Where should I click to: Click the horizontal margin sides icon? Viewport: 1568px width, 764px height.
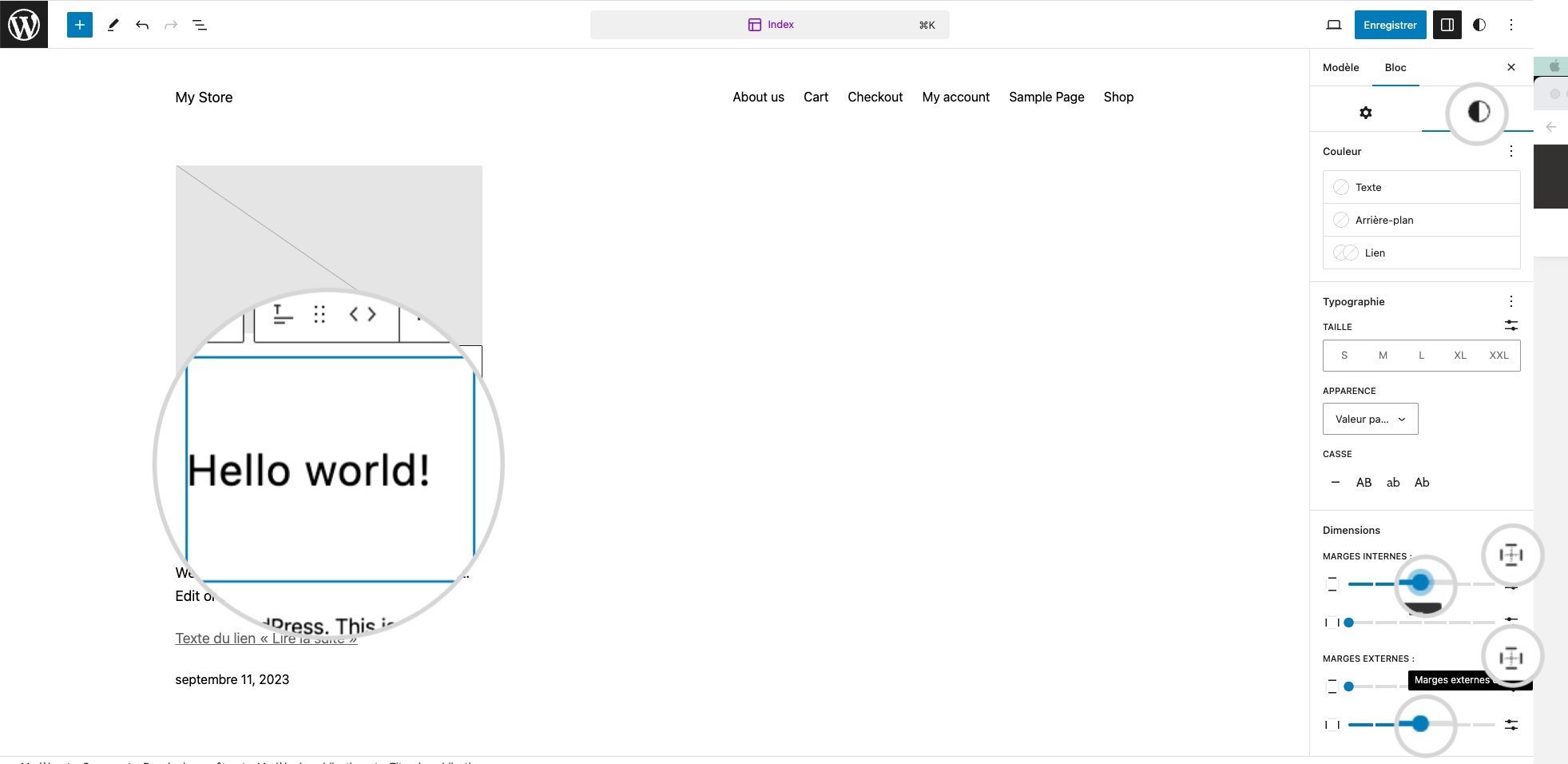click(1332, 725)
